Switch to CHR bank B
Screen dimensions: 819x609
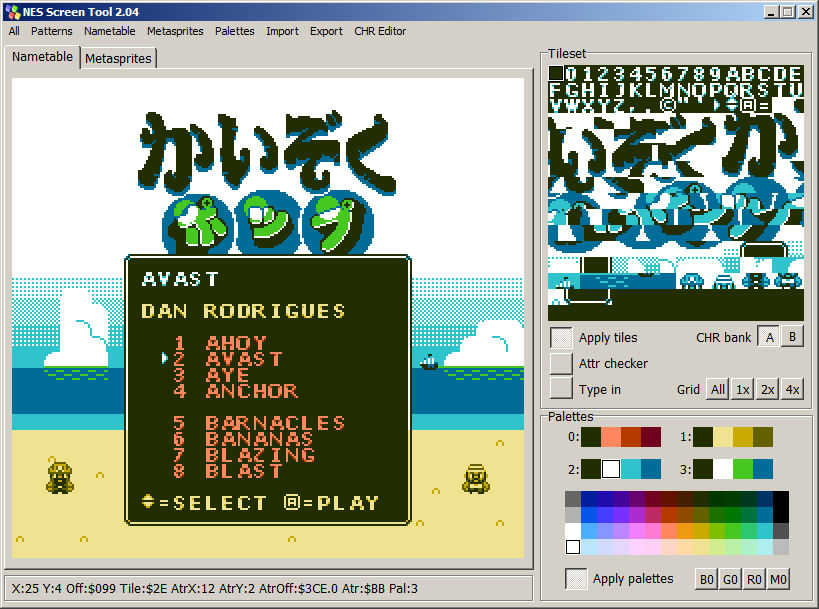pyautogui.click(x=791, y=337)
